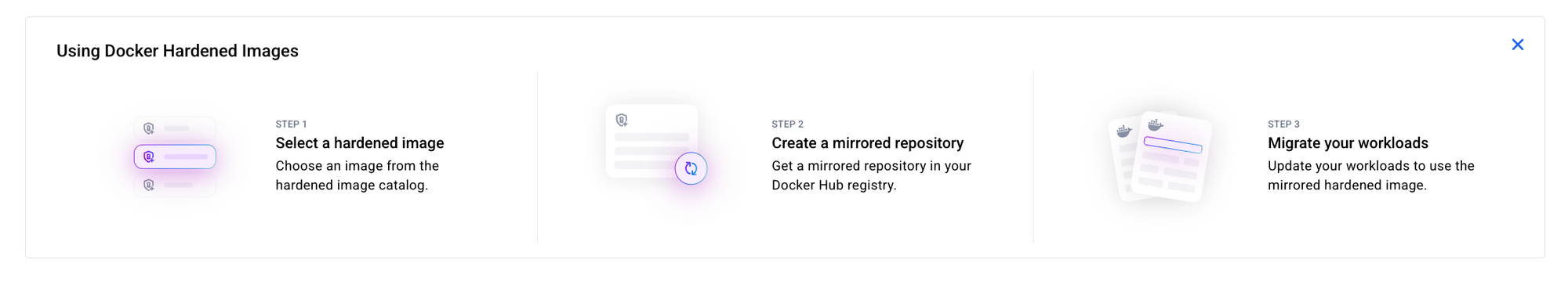
Task: Click the highlighted purple line on the workload document
Action: point(1173,145)
